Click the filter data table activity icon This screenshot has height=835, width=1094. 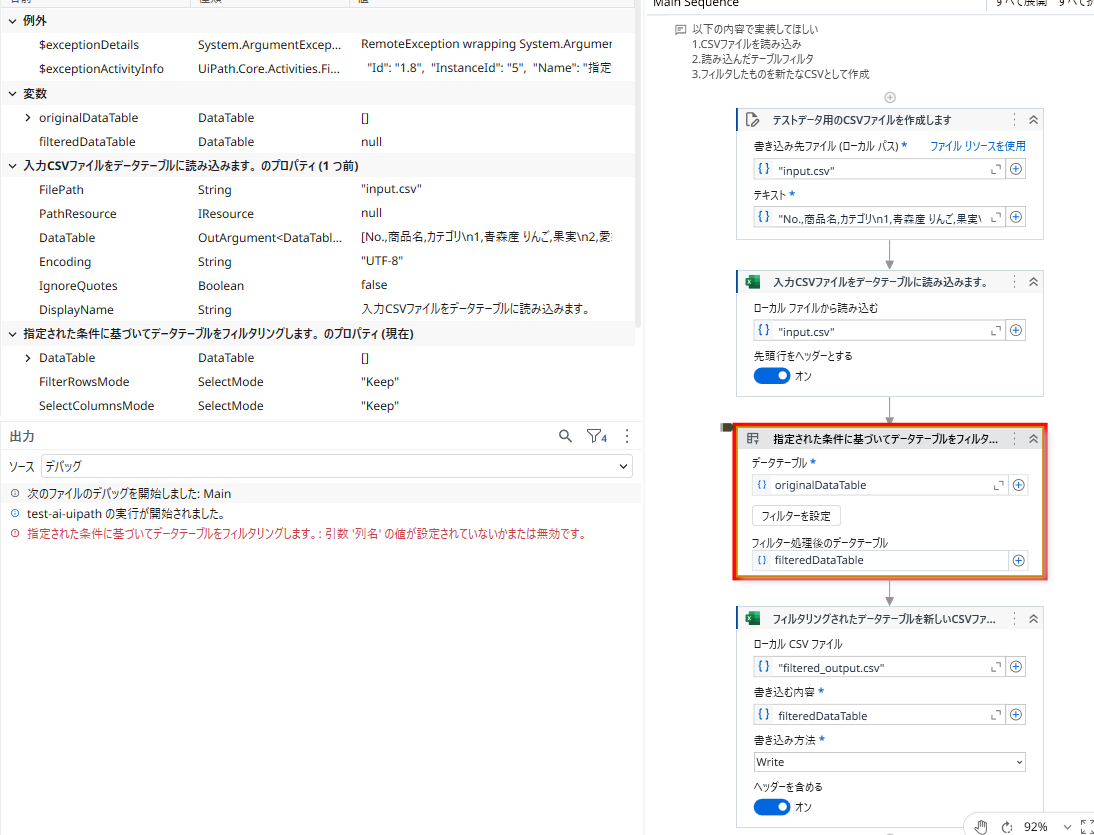752,439
